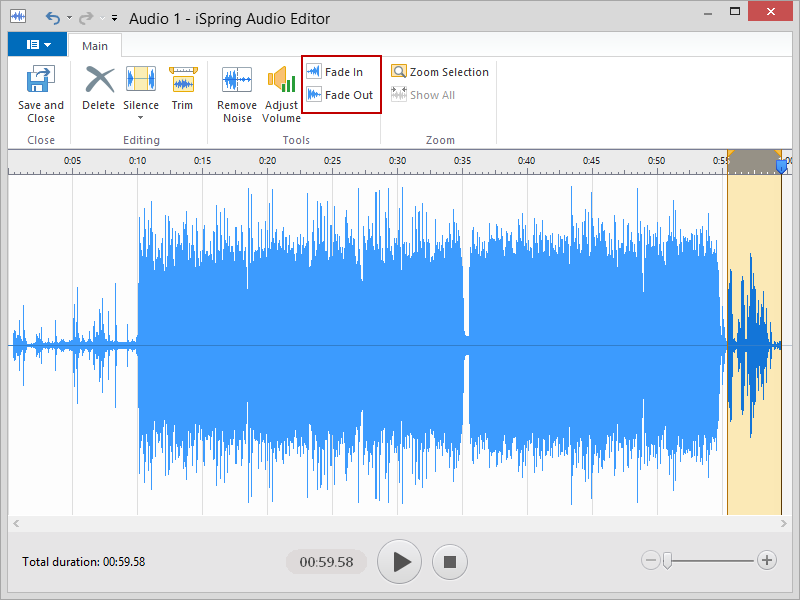
Task: Delete the selected audio with Delete tool
Action: [x=98, y=88]
